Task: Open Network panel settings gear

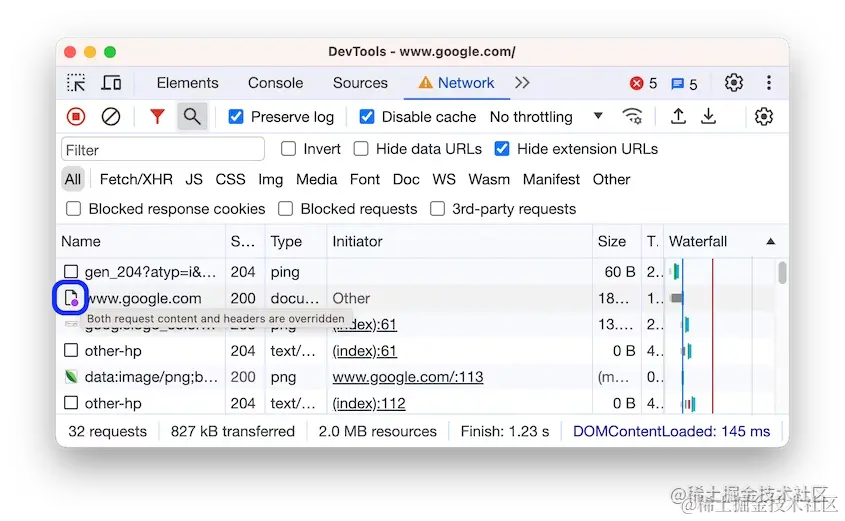Action: (764, 116)
